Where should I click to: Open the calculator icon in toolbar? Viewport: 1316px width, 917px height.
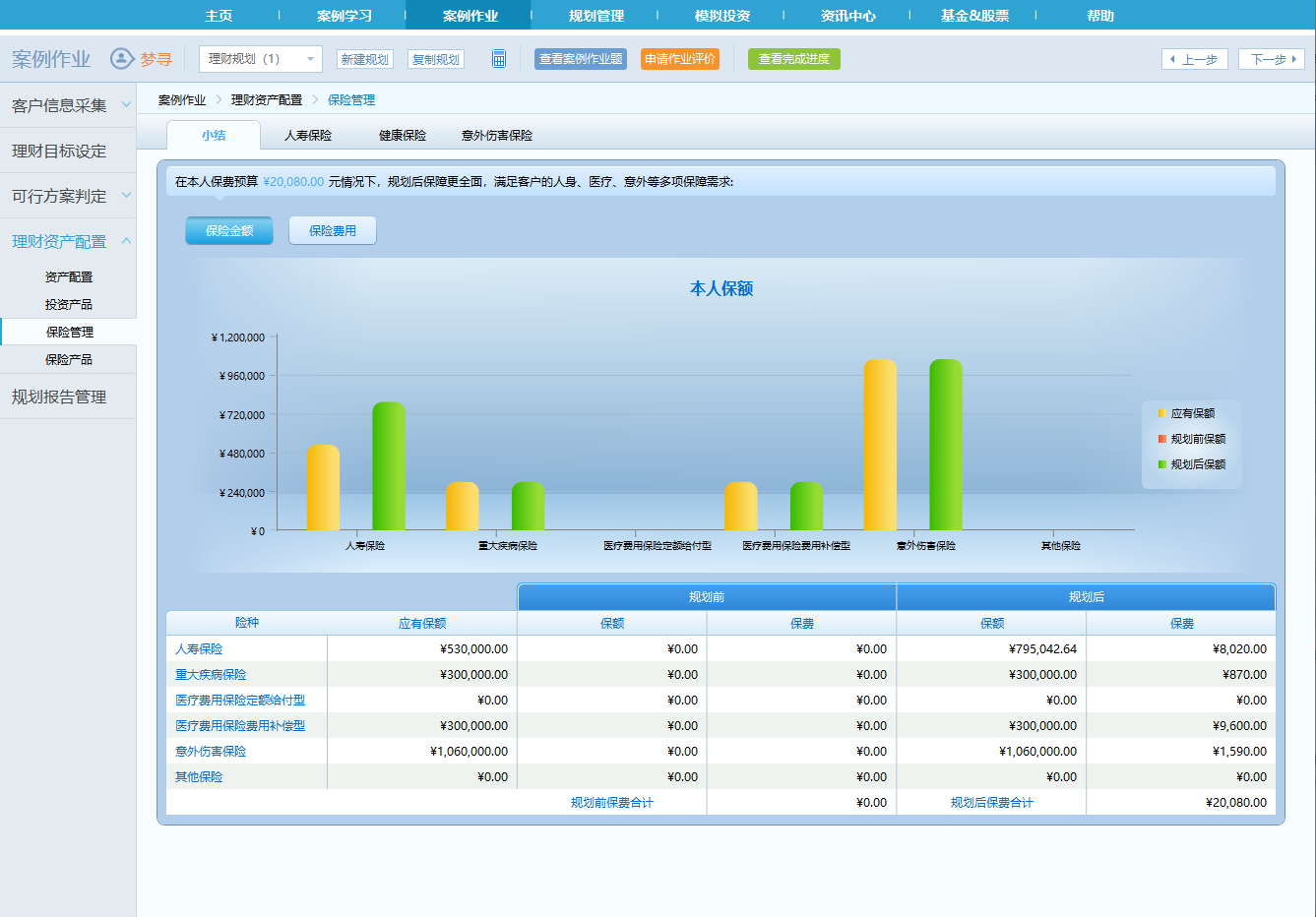(x=499, y=59)
